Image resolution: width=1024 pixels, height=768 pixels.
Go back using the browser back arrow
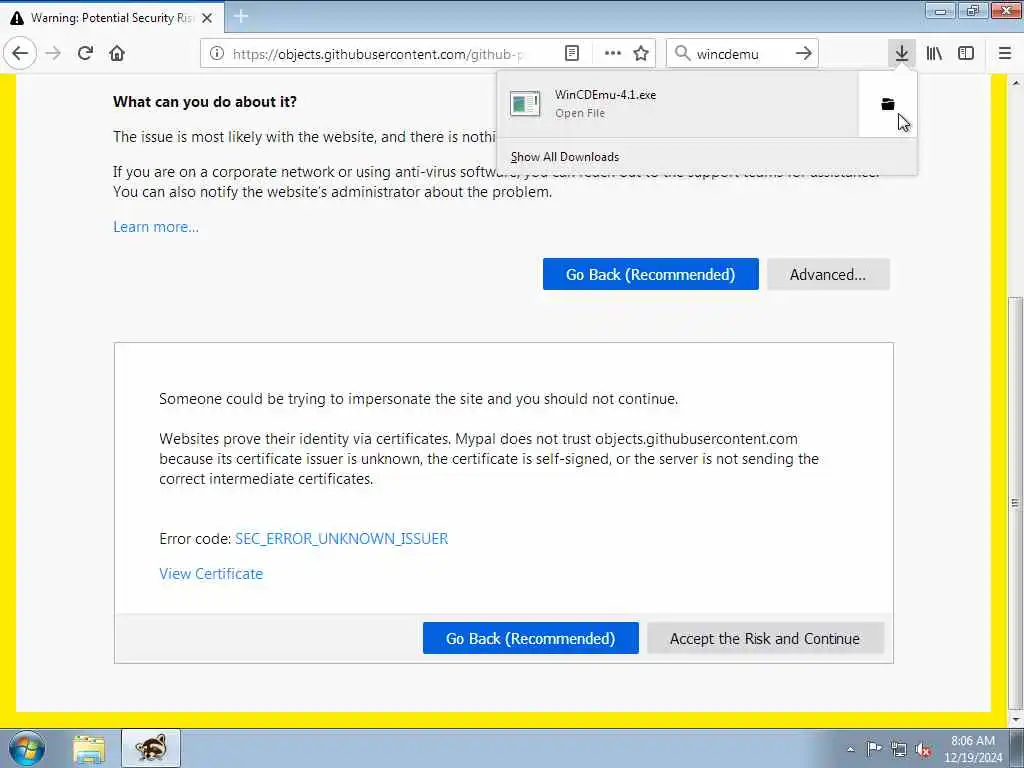20,54
